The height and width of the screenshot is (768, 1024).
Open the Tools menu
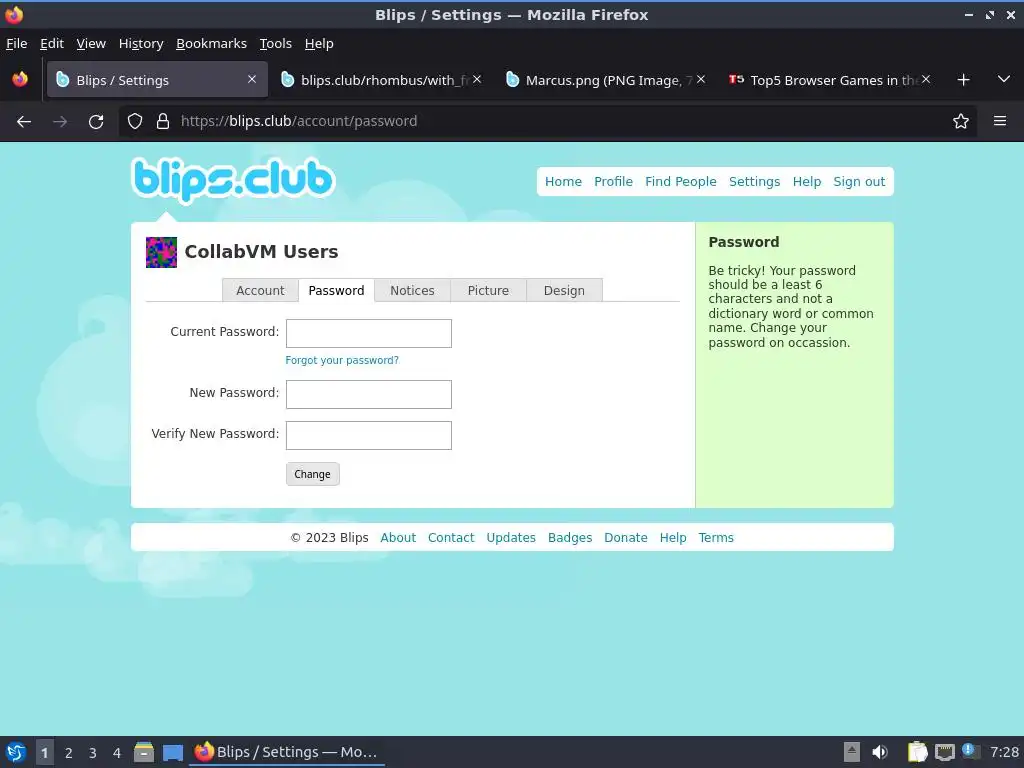[x=275, y=44]
